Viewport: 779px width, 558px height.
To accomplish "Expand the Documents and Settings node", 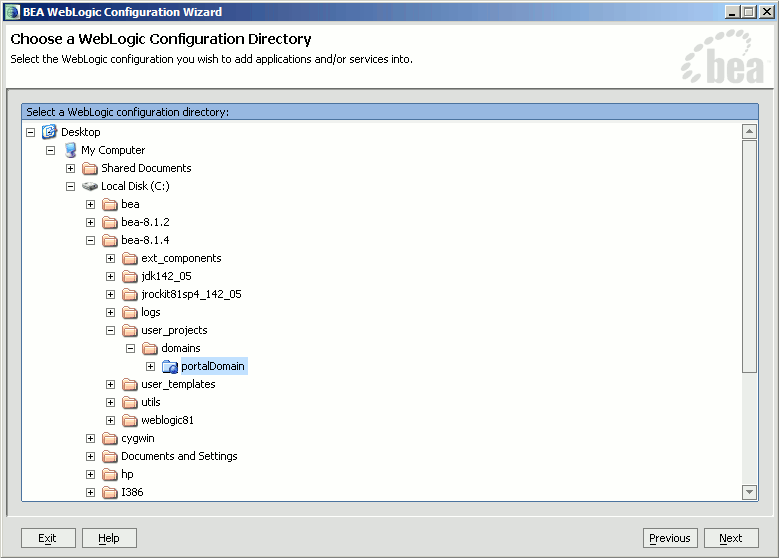I will pos(90,457).
